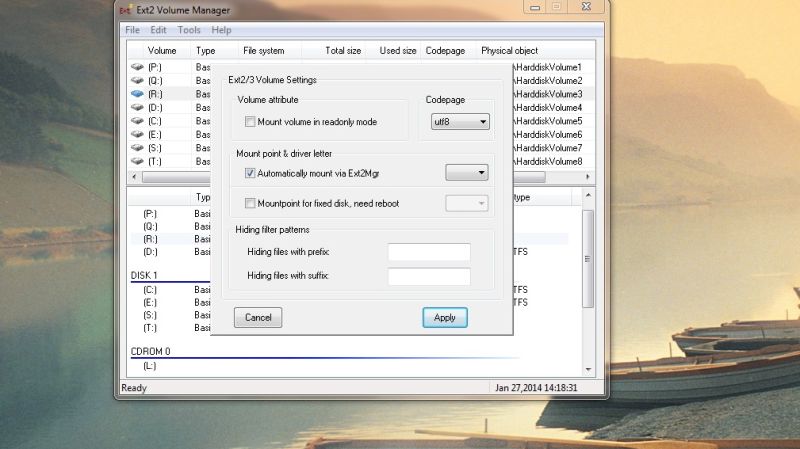This screenshot has width=800, height=449.
Task: Click the Apply button
Action: pos(445,317)
